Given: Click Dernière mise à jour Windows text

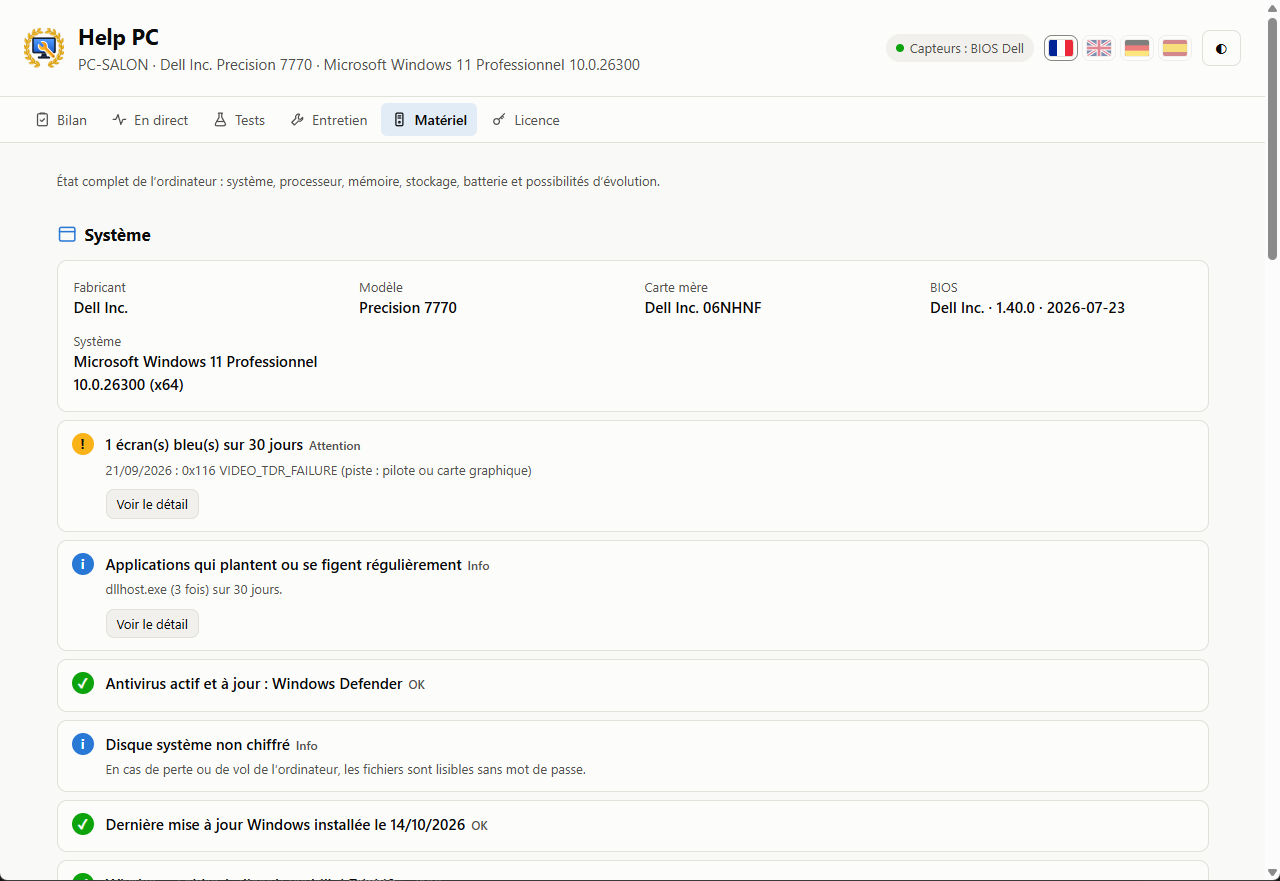Looking at the screenshot, I should 285,825.
